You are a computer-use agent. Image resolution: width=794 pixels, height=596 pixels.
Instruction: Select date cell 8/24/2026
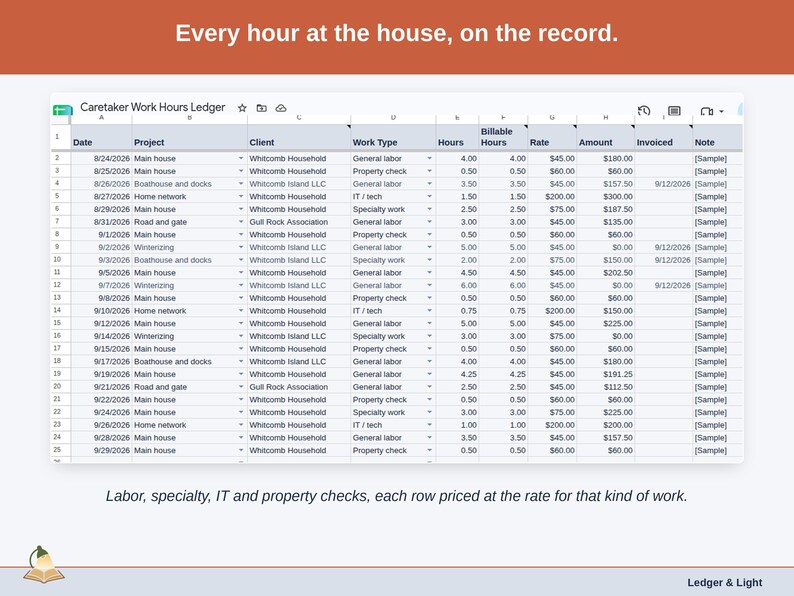pyautogui.click(x=101, y=158)
